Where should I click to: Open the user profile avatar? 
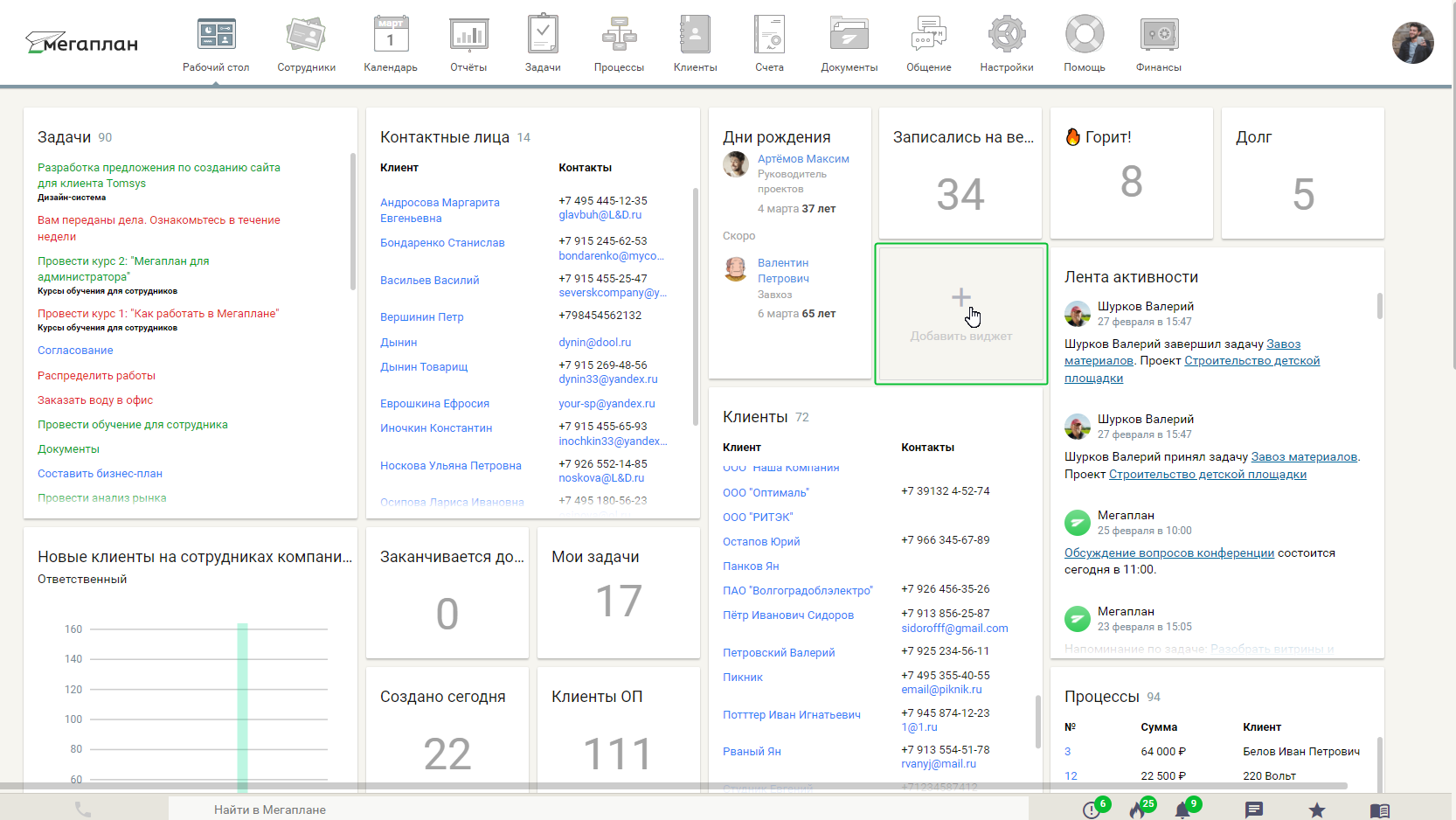(x=1412, y=43)
